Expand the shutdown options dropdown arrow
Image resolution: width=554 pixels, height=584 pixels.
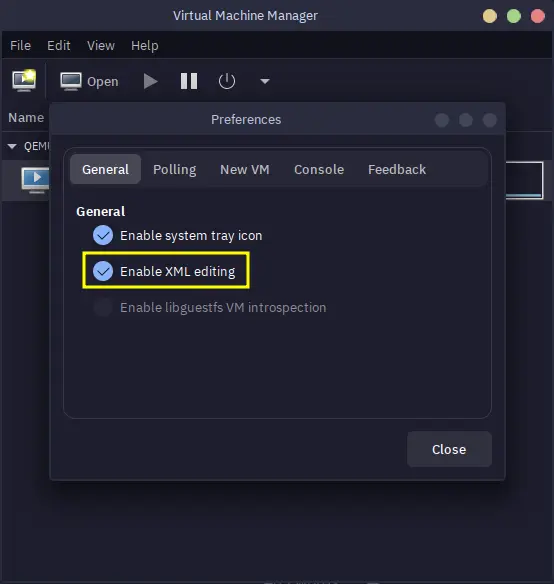coord(265,81)
